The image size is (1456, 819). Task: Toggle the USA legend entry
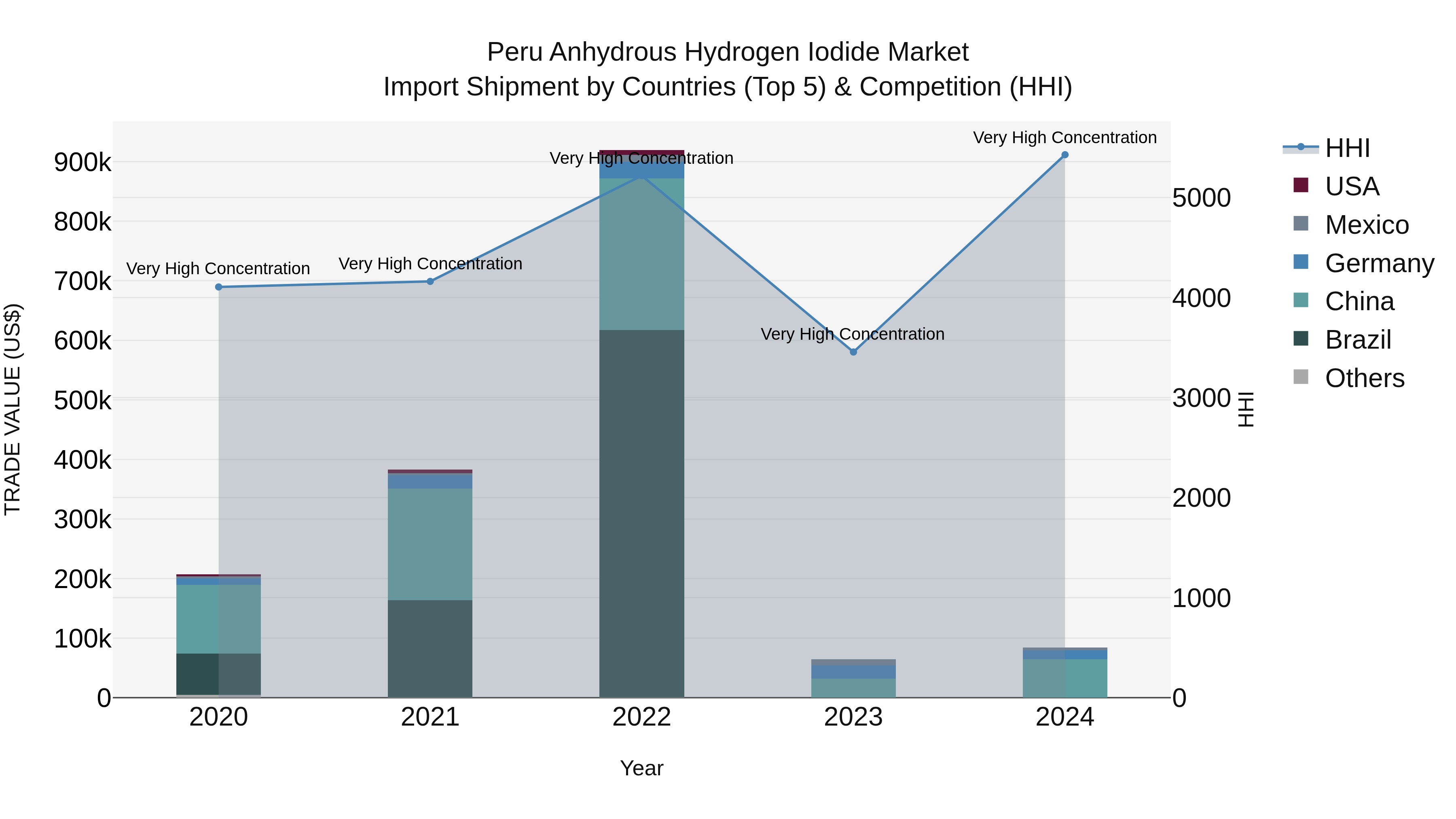tap(1336, 186)
